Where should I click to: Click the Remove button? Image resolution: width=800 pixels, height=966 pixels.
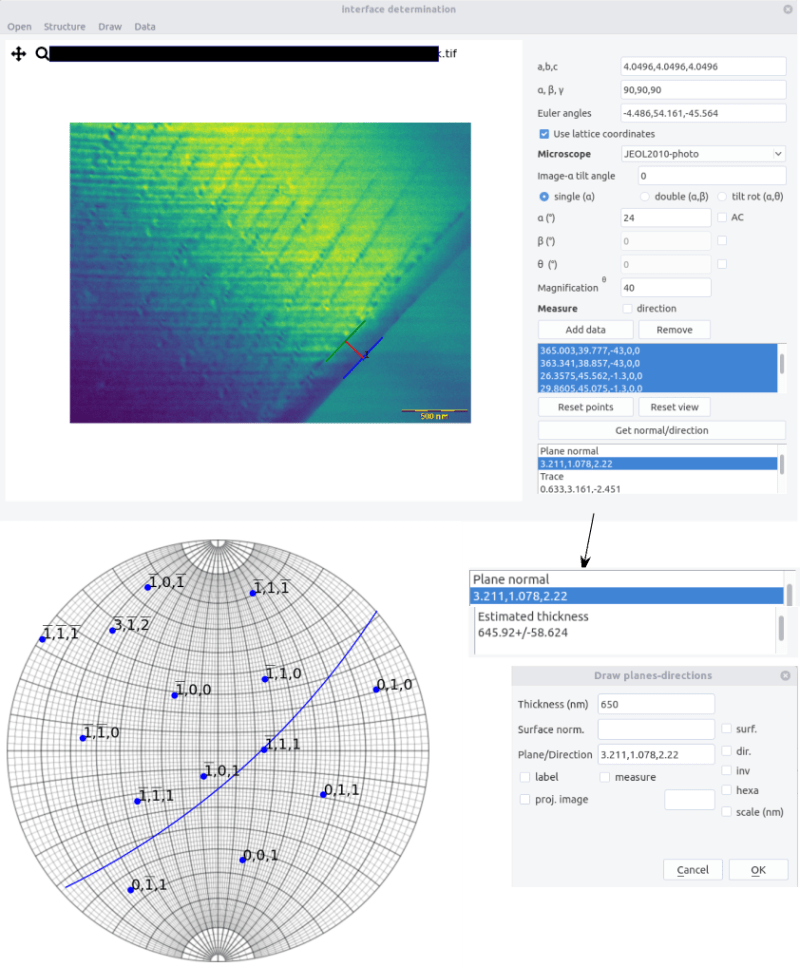tap(674, 330)
